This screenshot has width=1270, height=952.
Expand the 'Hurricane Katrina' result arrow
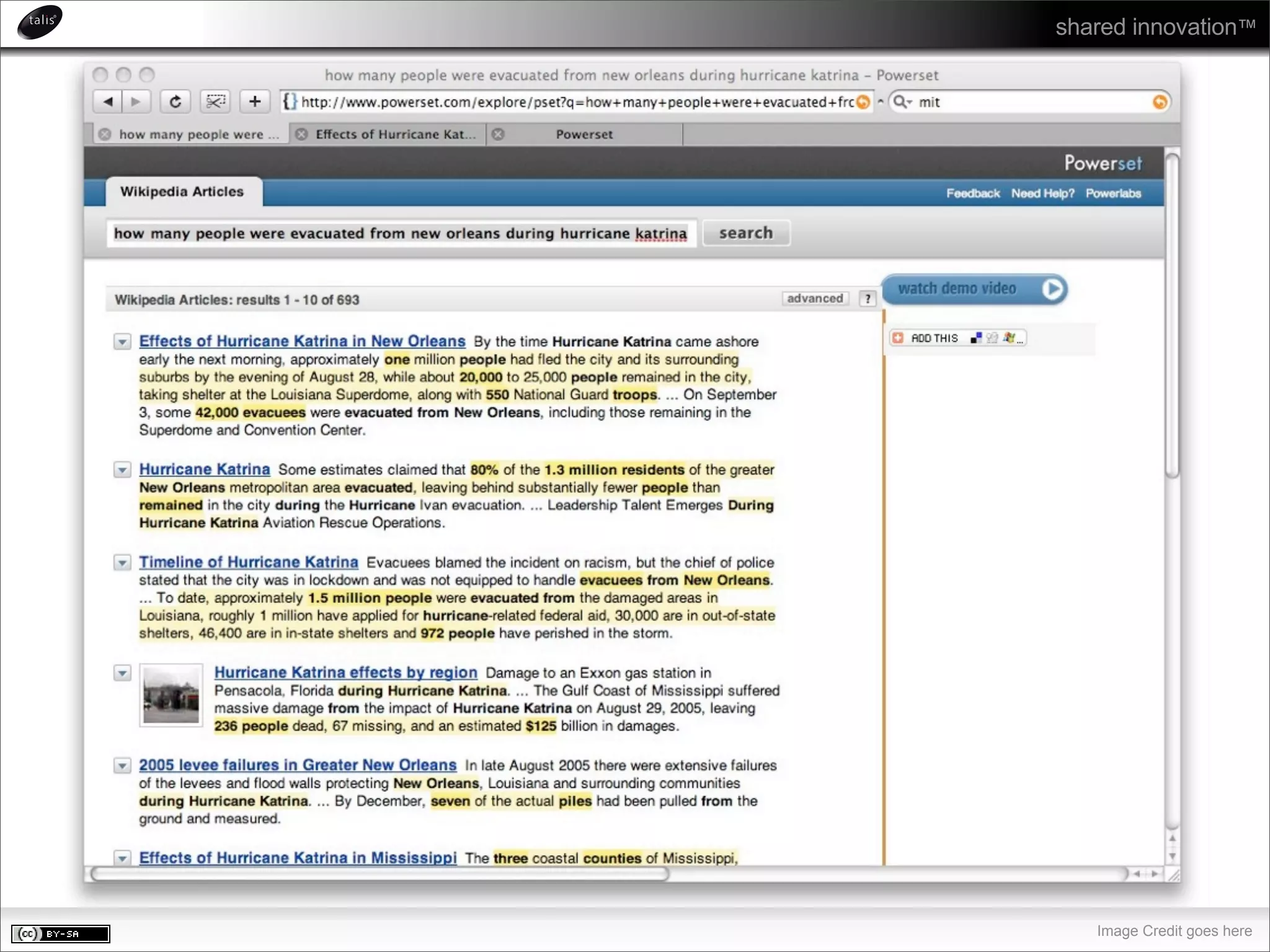click(123, 470)
